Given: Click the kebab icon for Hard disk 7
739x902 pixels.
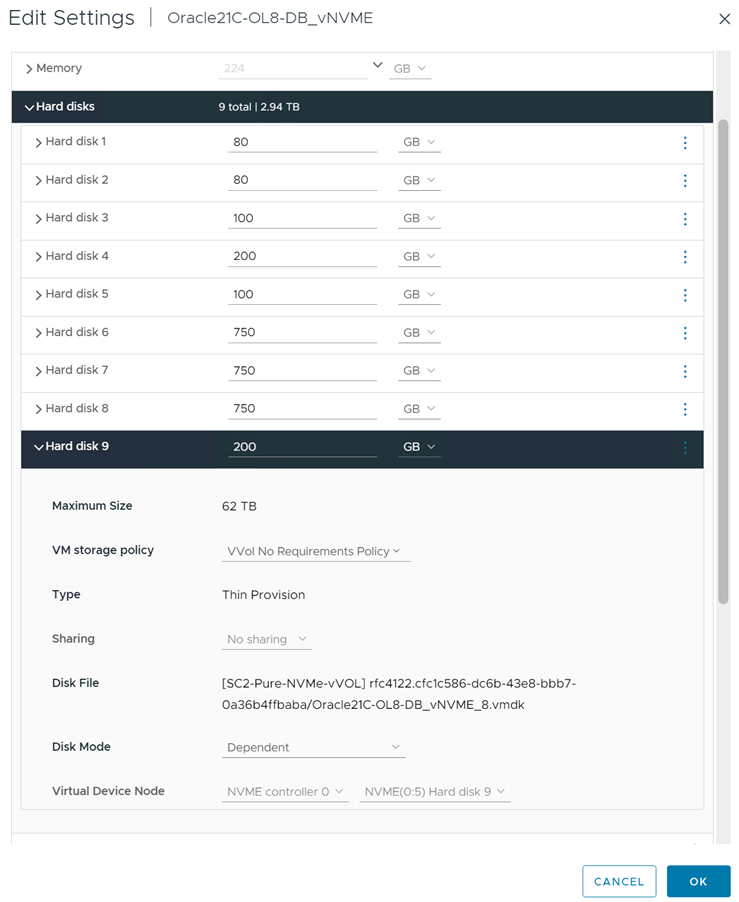Looking at the screenshot, I should click(x=685, y=371).
